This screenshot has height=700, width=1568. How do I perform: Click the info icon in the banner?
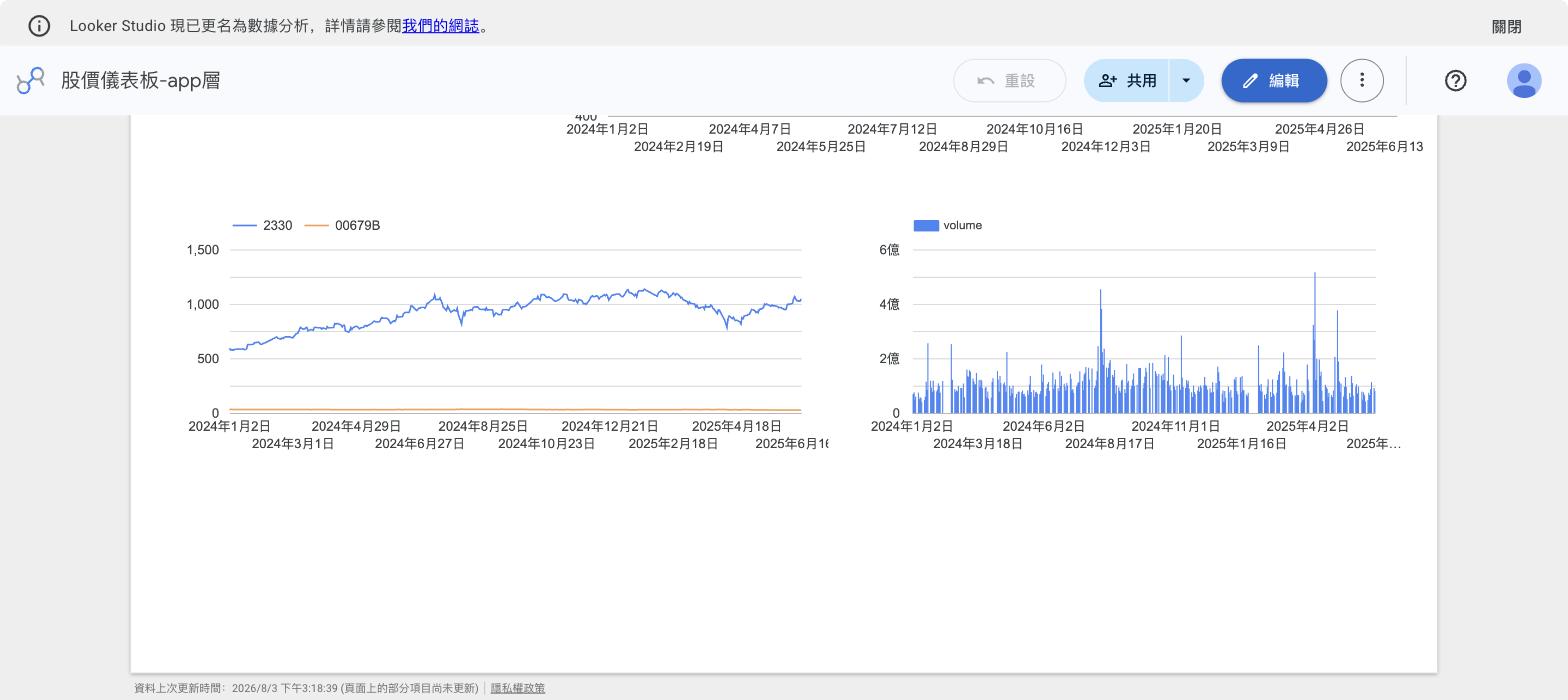39,26
